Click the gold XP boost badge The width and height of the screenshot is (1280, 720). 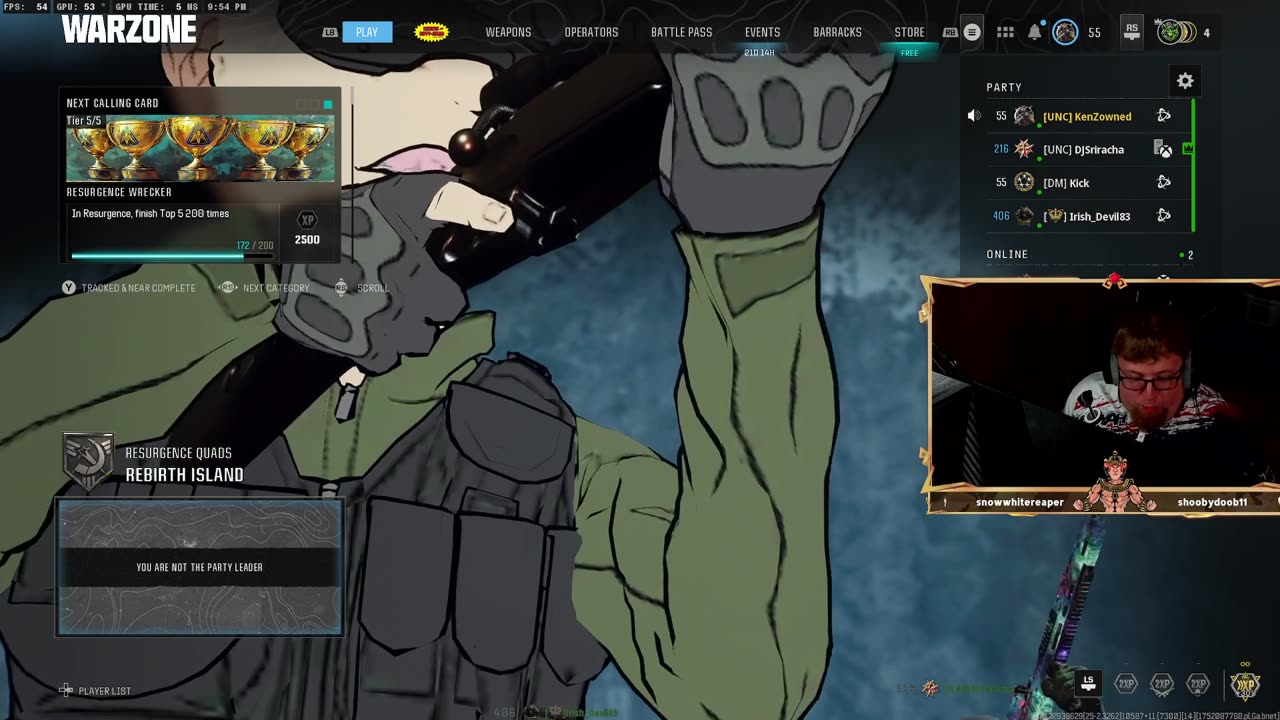(1244, 684)
